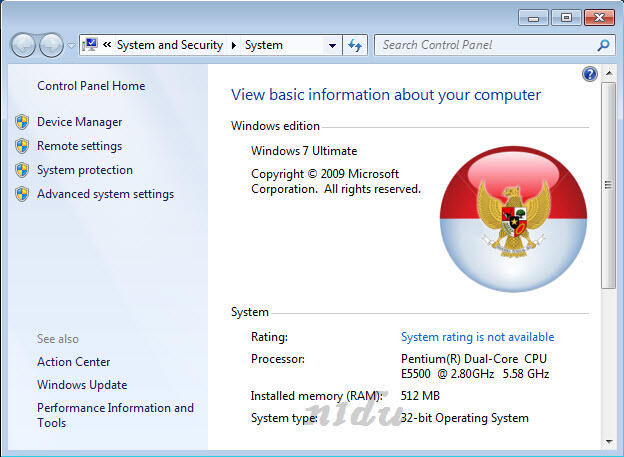The height and width of the screenshot is (457, 624).
Task: Go to Control Panel Home
Action: tap(91, 86)
